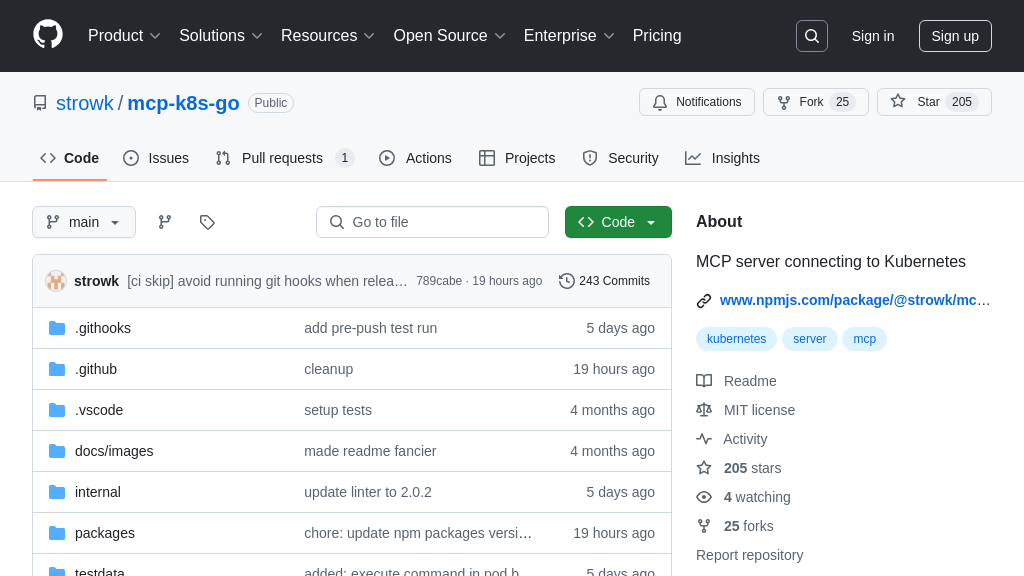Click the docs/images folder icon
Viewport: 1024px width, 576px height.
(x=57, y=451)
